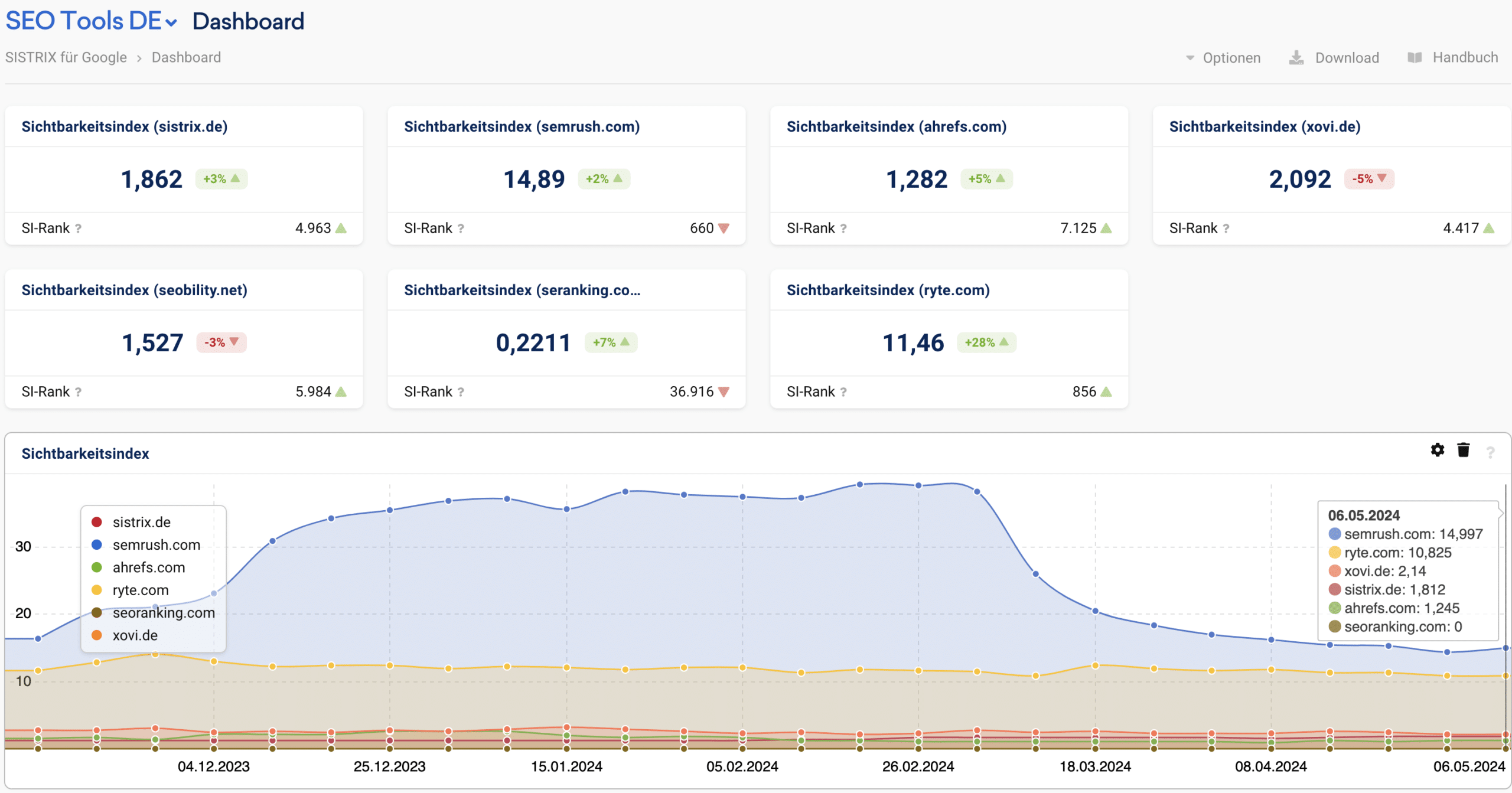1512x793 pixels.
Task: Click SI-Rank help icon in ryte.com card
Action: 843,392
